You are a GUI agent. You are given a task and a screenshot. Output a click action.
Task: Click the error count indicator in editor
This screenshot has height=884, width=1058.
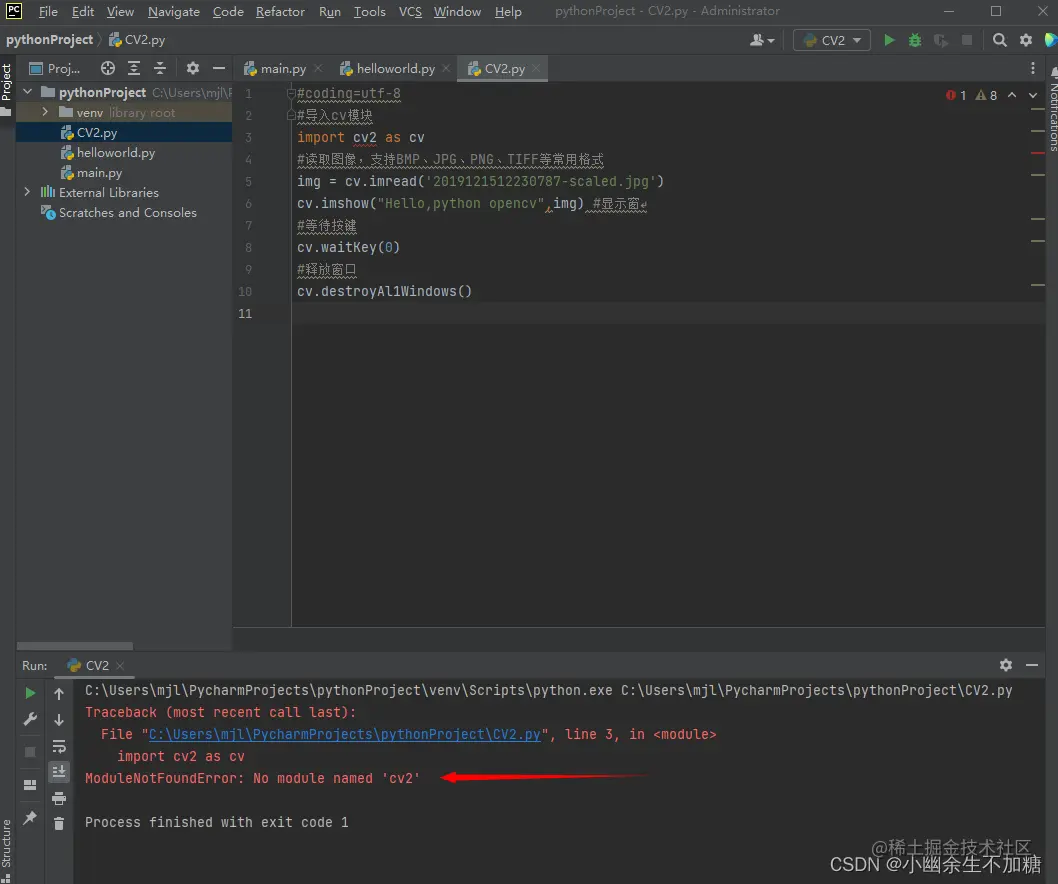click(x=956, y=95)
